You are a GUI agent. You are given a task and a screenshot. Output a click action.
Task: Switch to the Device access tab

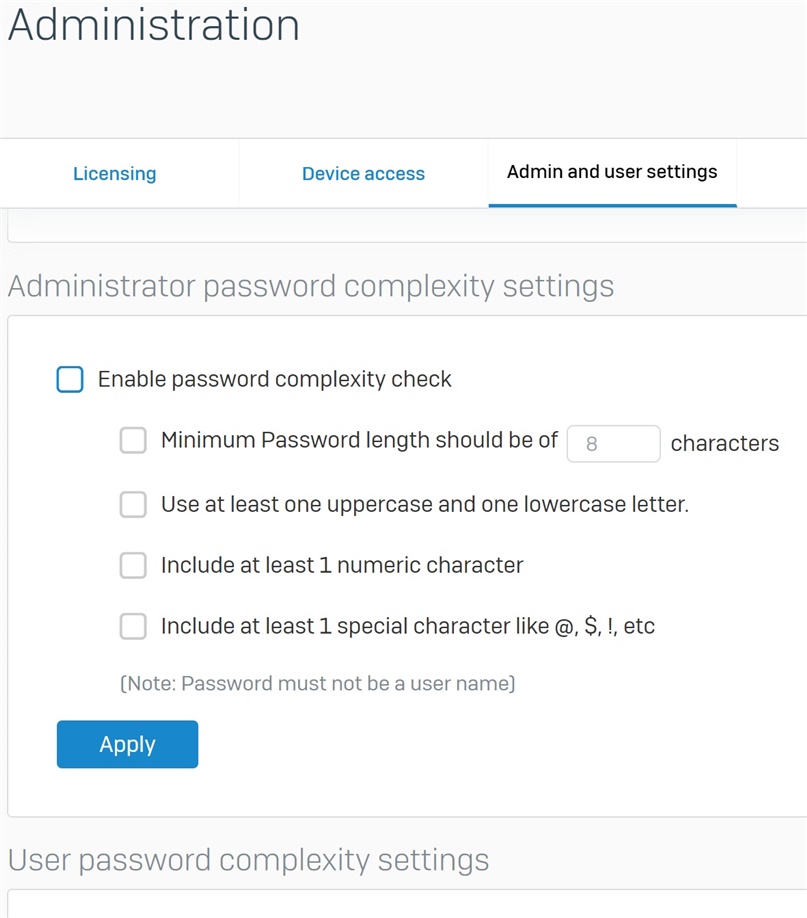(x=363, y=173)
